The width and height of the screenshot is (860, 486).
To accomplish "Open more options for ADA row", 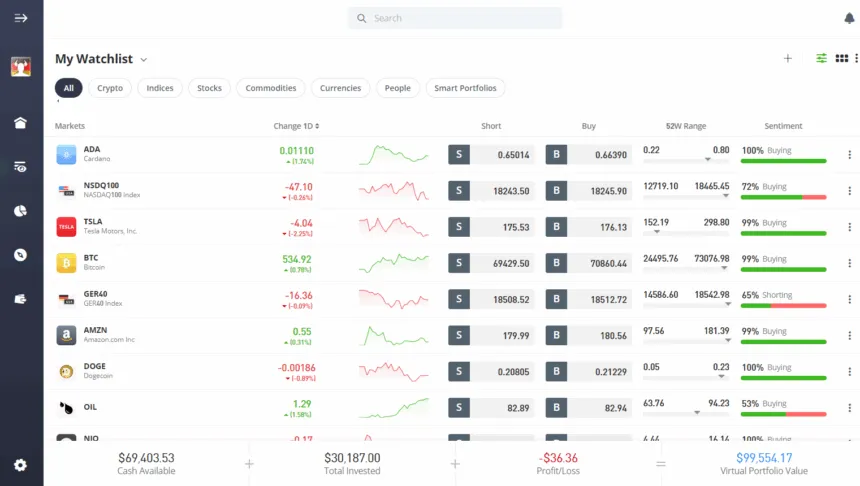I will coord(849,155).
